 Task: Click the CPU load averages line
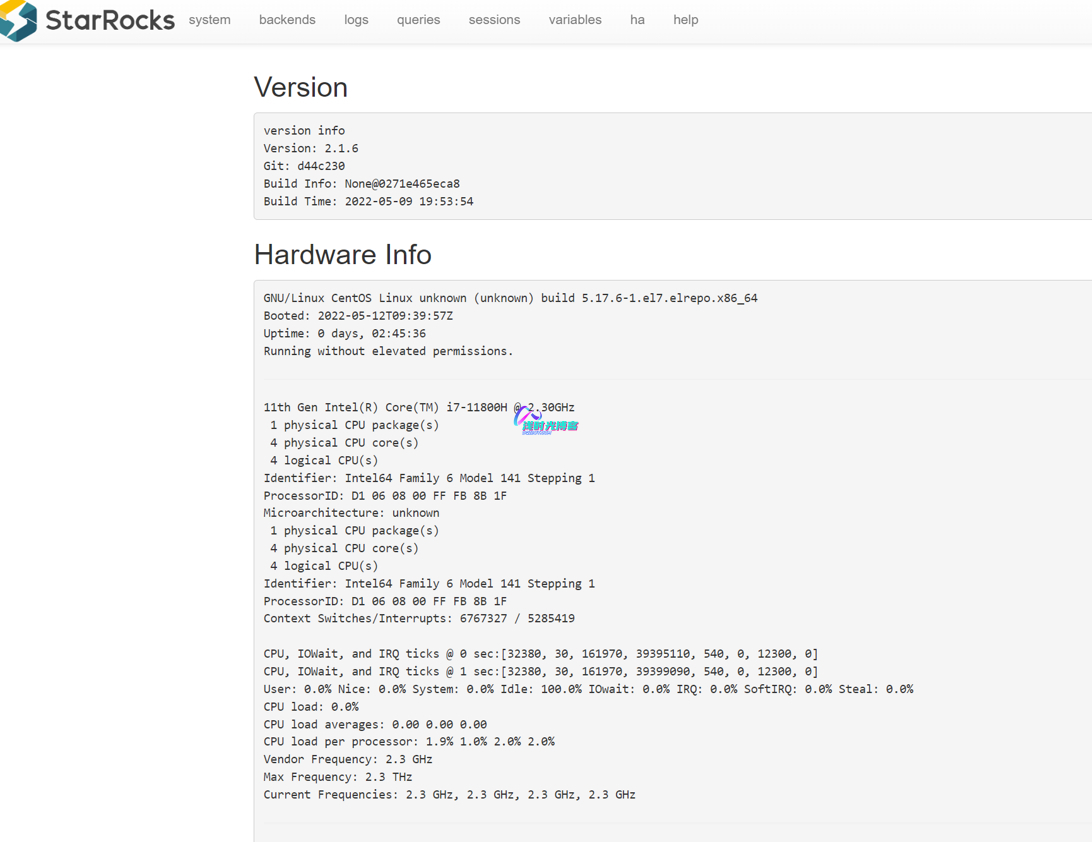tap(375, 724)
